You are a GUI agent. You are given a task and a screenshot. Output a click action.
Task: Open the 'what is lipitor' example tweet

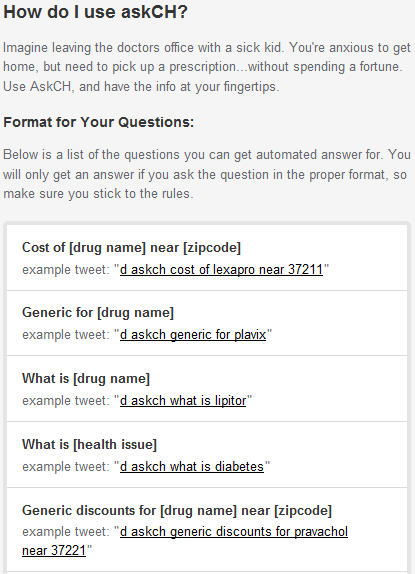pyautogui.click(x=183, y=400)
